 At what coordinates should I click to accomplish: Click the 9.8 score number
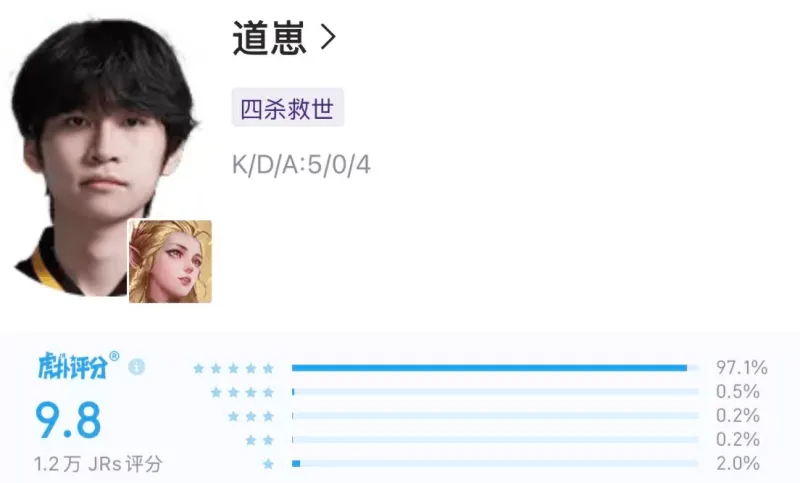pyautogui.click(x=68, y=420)
